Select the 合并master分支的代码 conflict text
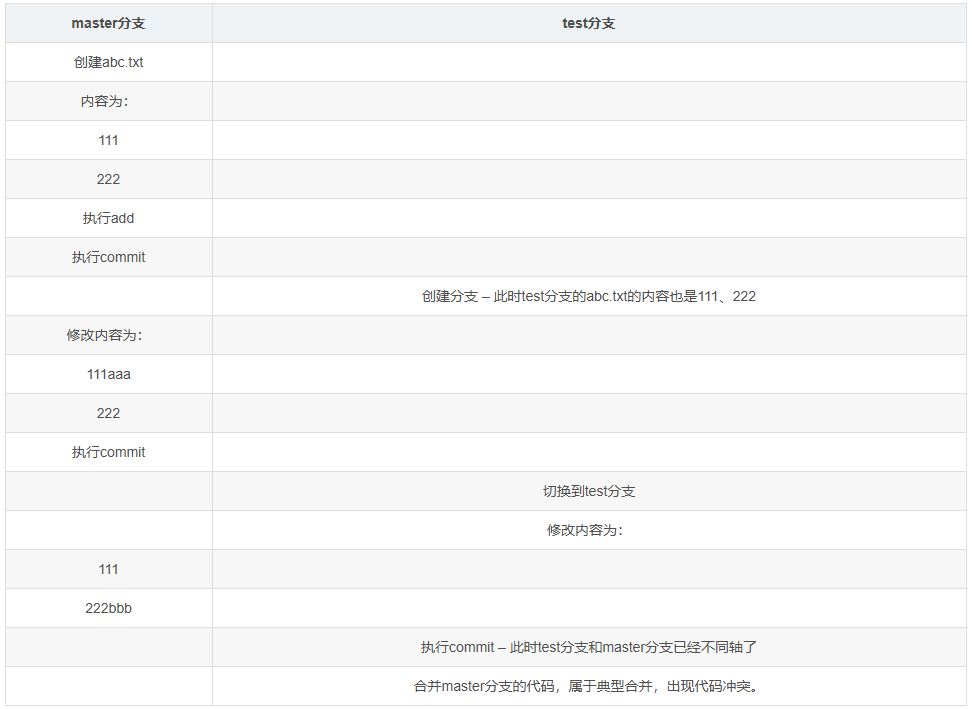The image size is (972, 709). coord(588,686)
